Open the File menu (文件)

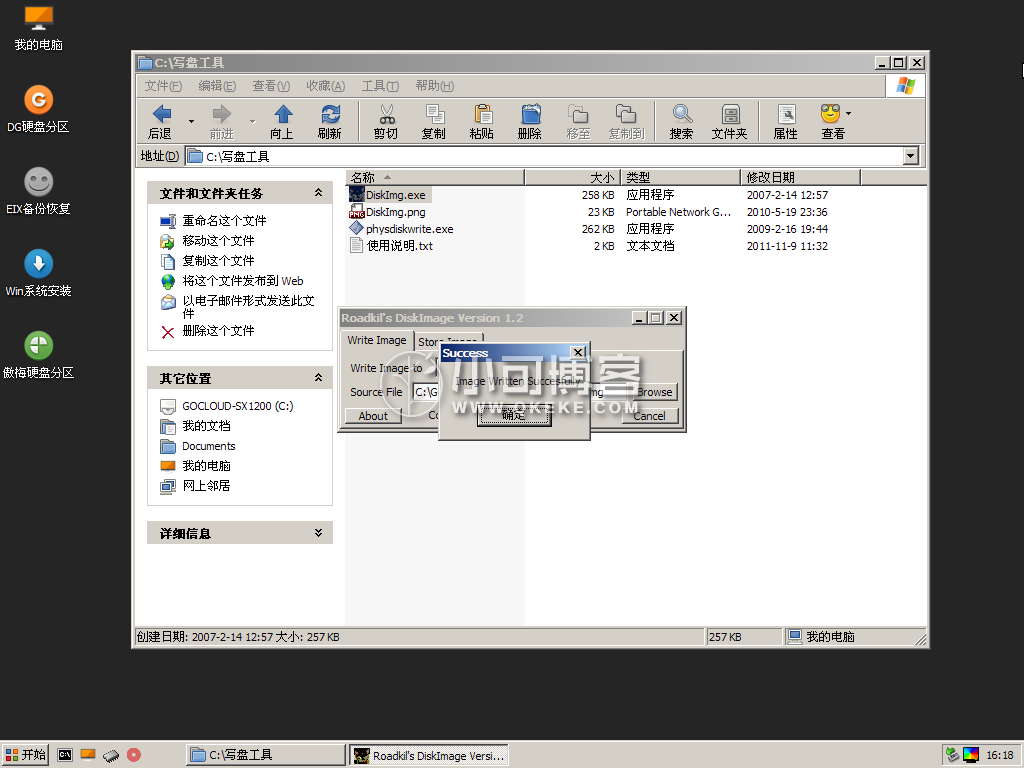tap(163, 86)
